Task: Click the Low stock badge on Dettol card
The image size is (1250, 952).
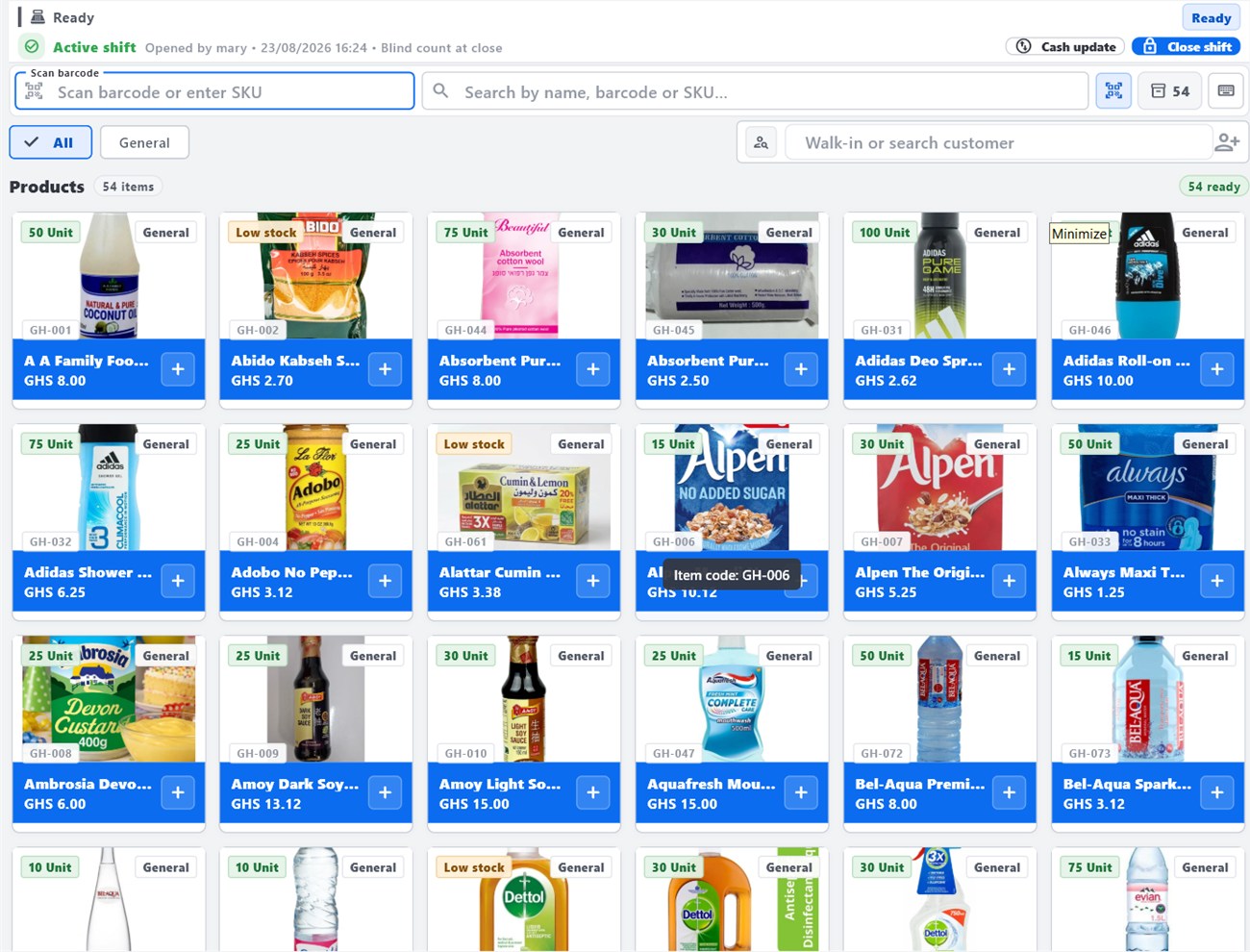Action: click(x=474, y=867)
